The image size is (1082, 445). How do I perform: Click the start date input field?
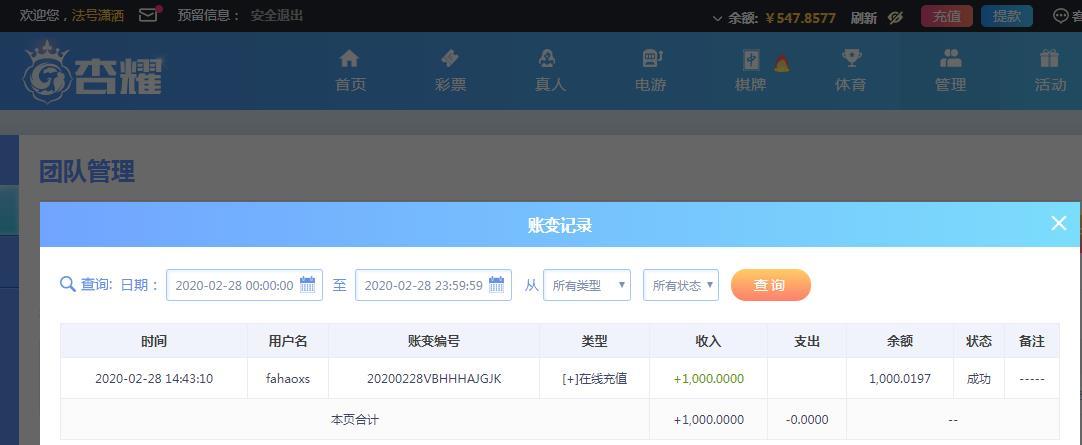click(244, 285)
